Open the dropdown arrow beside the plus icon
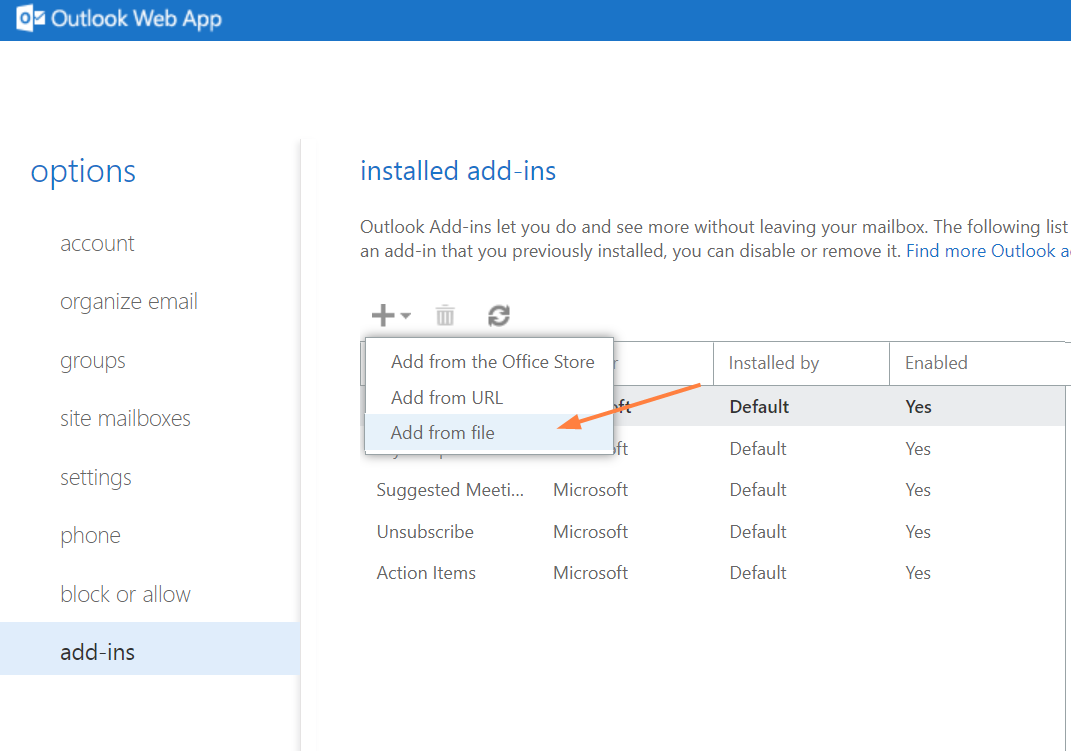Image resolution: width=1071 pixels, height=751 pixels. (x=406, y=315)
